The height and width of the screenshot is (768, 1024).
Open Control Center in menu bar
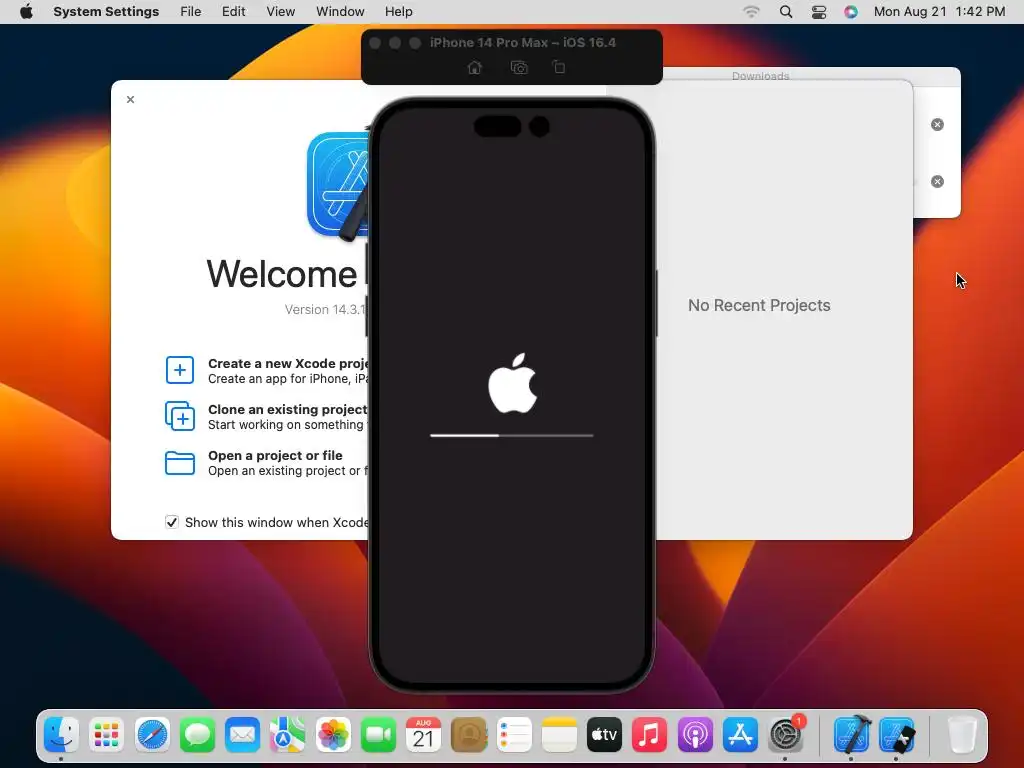[x=819, y=12]
